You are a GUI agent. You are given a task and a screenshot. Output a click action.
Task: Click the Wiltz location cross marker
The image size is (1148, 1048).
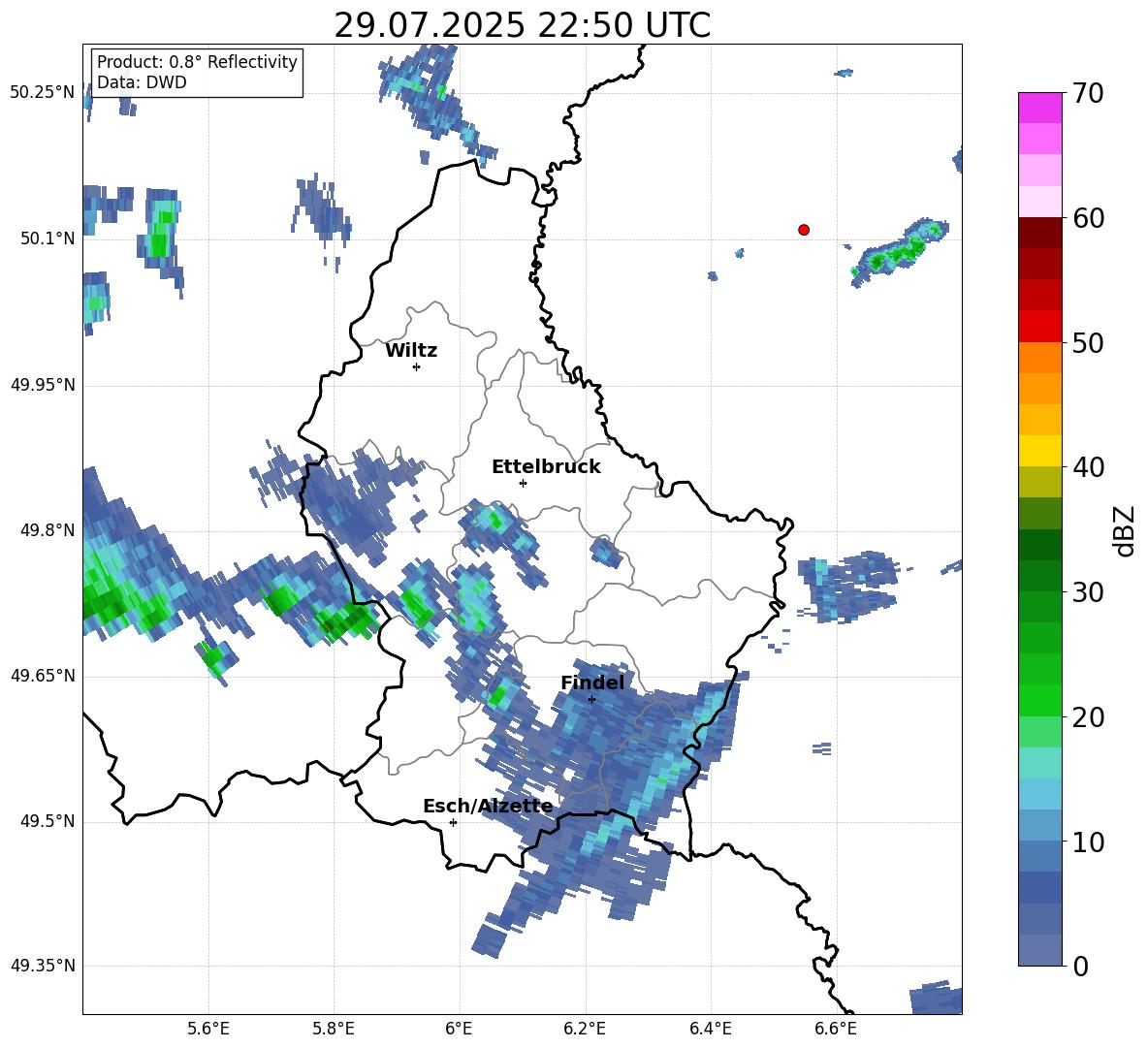[x=417, y=366]
